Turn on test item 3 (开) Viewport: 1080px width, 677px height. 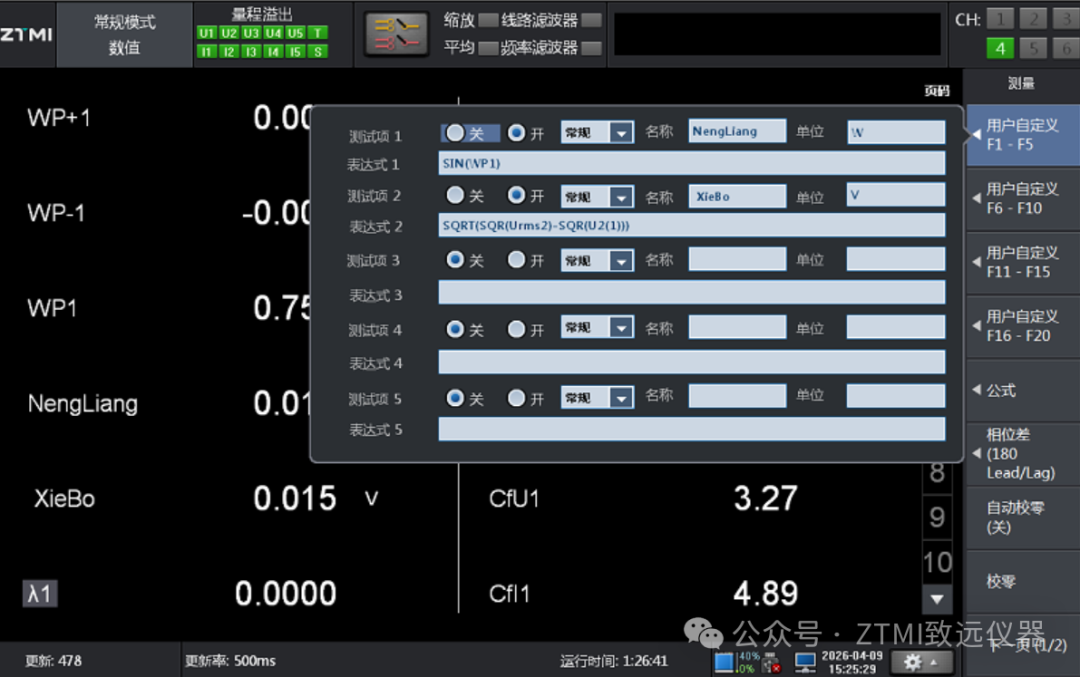coord(517,260)
